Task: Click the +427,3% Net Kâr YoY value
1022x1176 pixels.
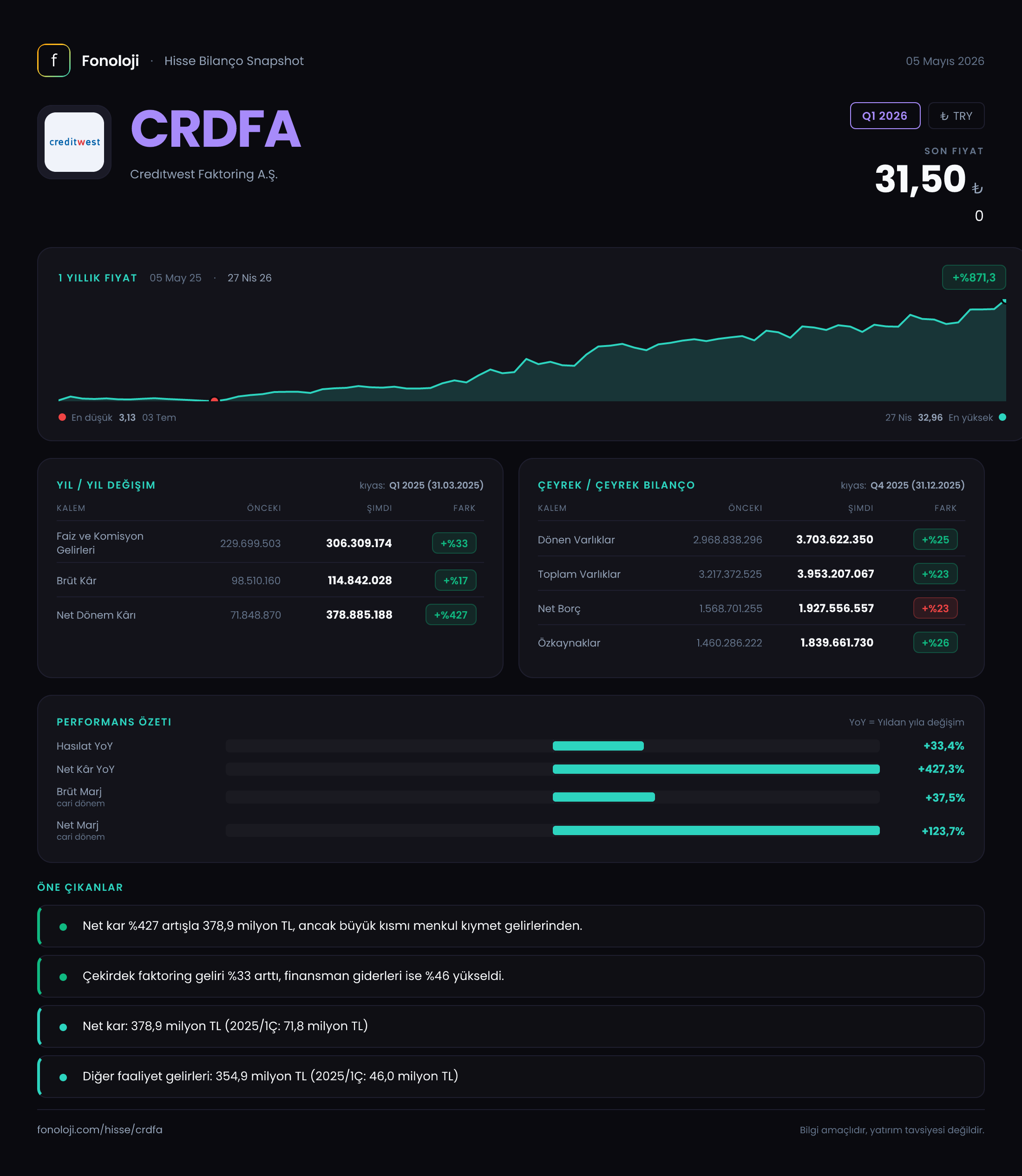Action: click(940, 769)
